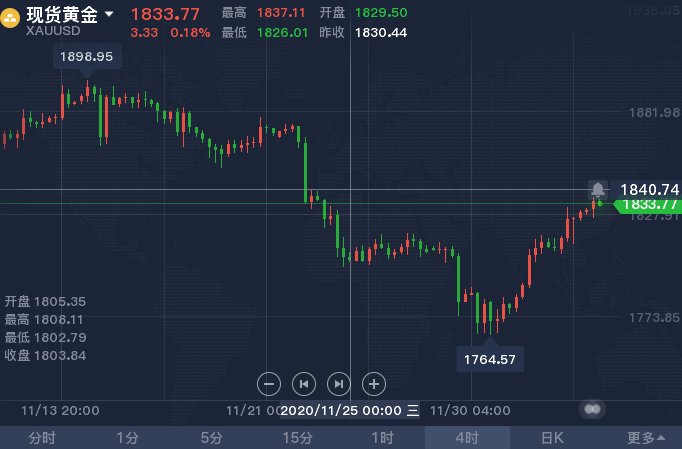Screen dimensions: 682x449
Task: Click the 1898.95 high price marker
Action: click(87, 57)
